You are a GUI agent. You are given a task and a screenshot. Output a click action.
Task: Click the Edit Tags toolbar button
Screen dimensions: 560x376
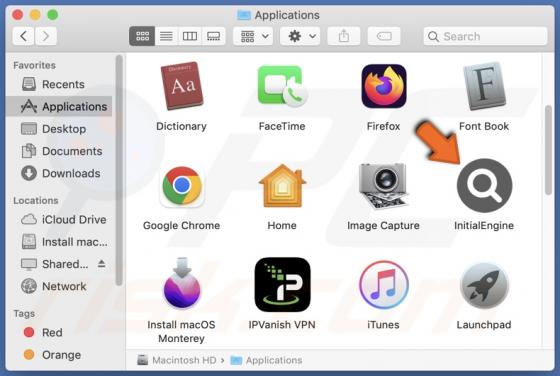point(384,36)
